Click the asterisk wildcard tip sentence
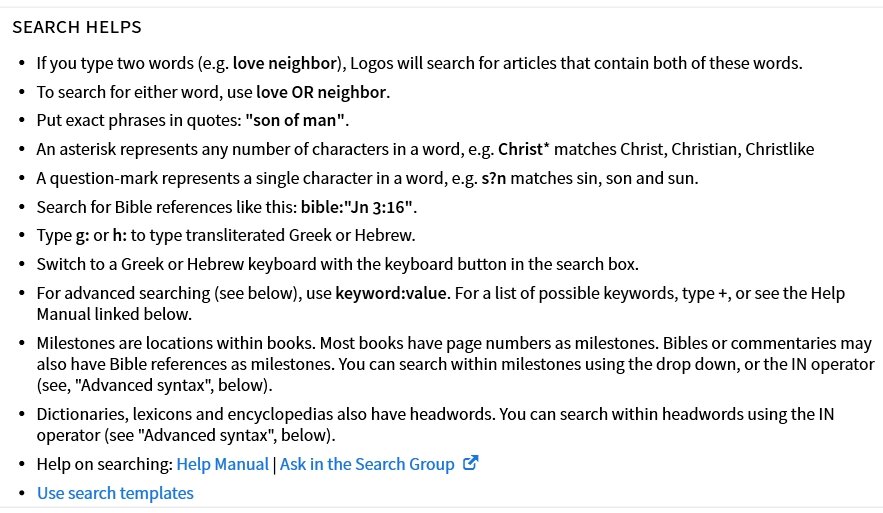The width and height of the screenshot is (883, 513). point(425,149)
